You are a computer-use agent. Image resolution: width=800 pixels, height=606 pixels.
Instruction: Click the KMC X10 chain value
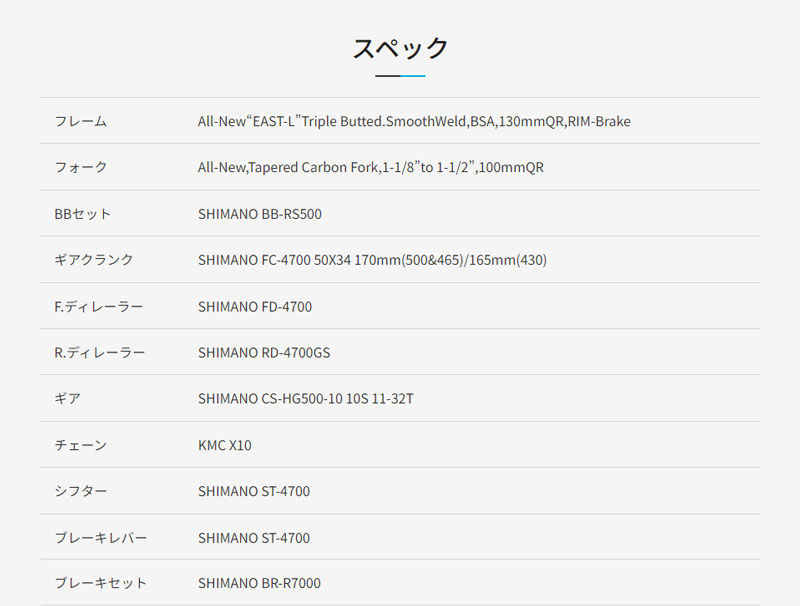pyautogui.click(x=224, y=445)
